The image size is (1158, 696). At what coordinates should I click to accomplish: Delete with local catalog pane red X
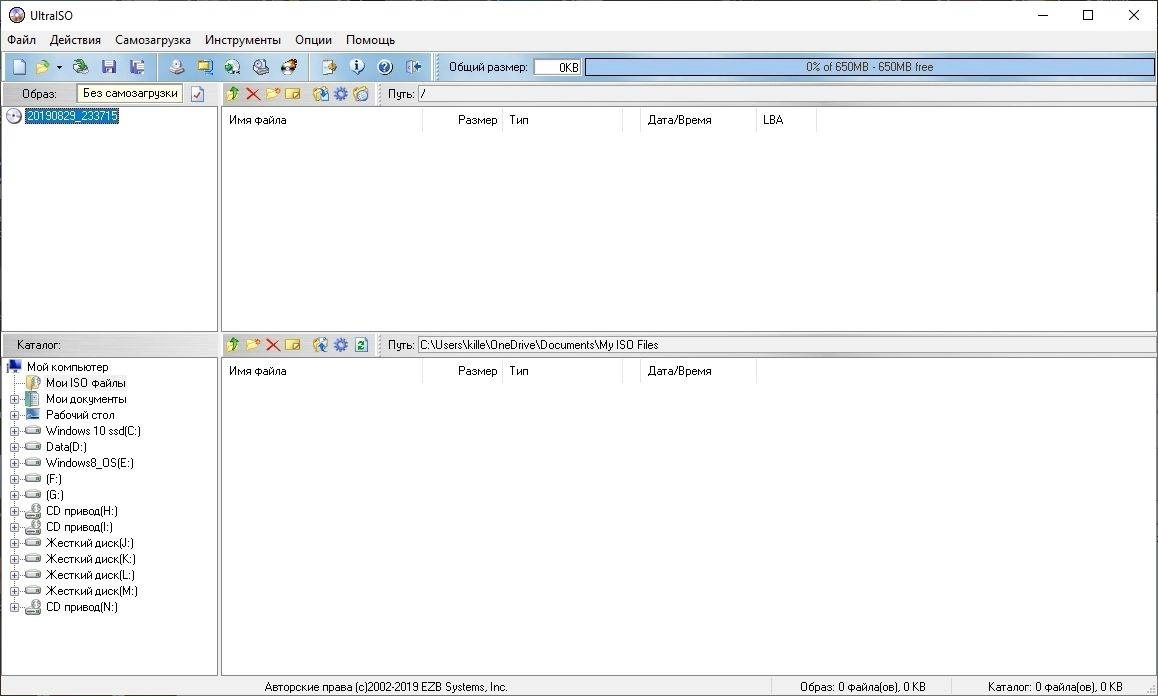(x=273, y=345)
